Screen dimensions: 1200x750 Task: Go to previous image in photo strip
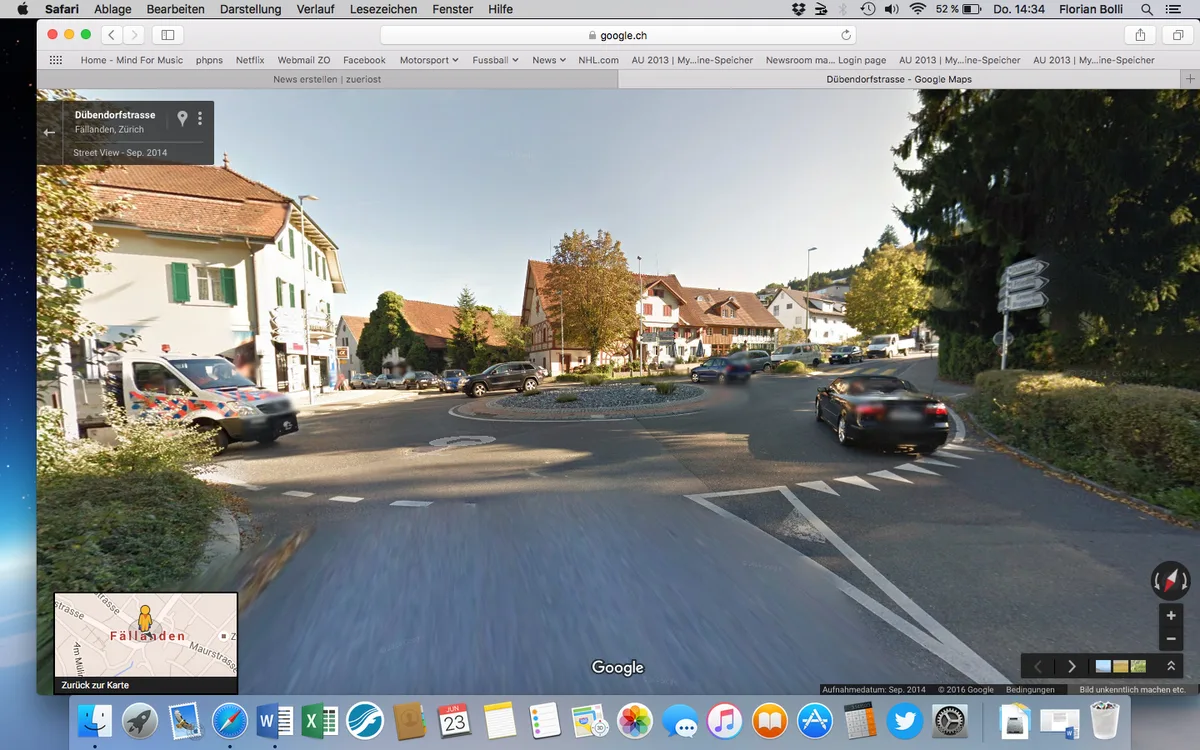pyautogui.click(x=1038, y=666)
